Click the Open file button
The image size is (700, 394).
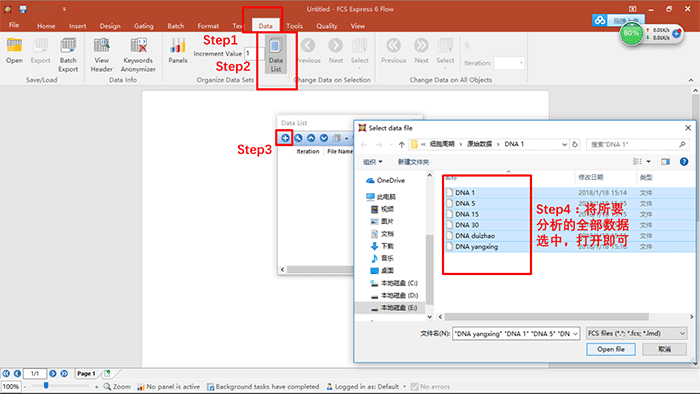point(611,349)
